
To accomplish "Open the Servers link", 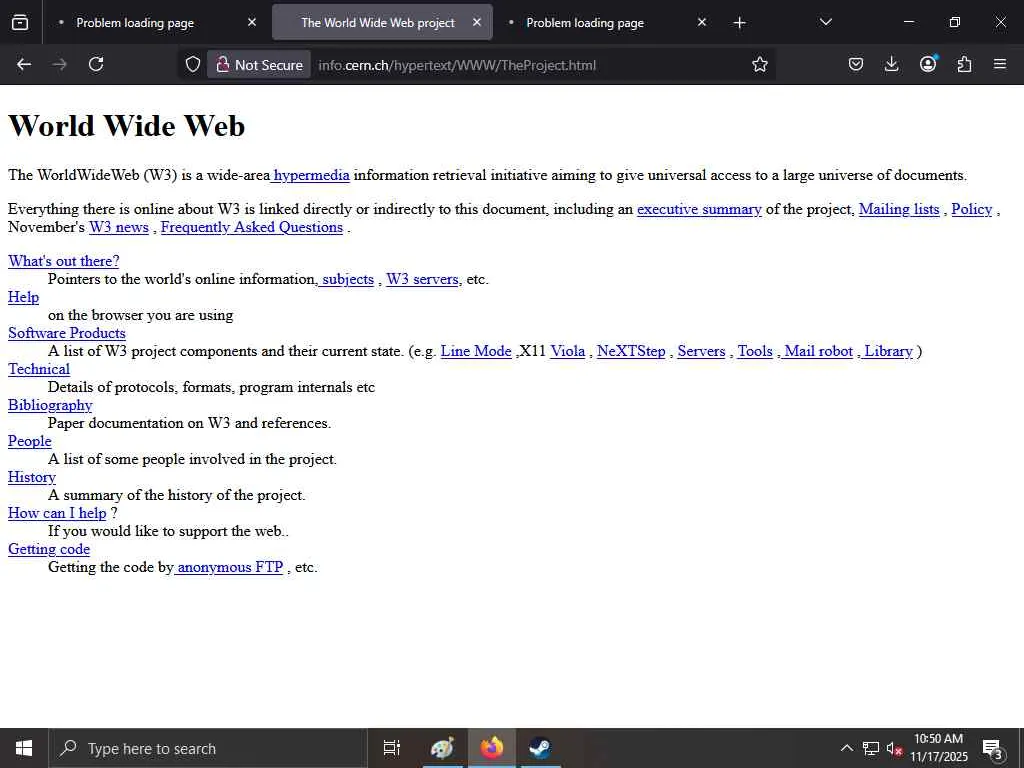I will pos(701,351).
